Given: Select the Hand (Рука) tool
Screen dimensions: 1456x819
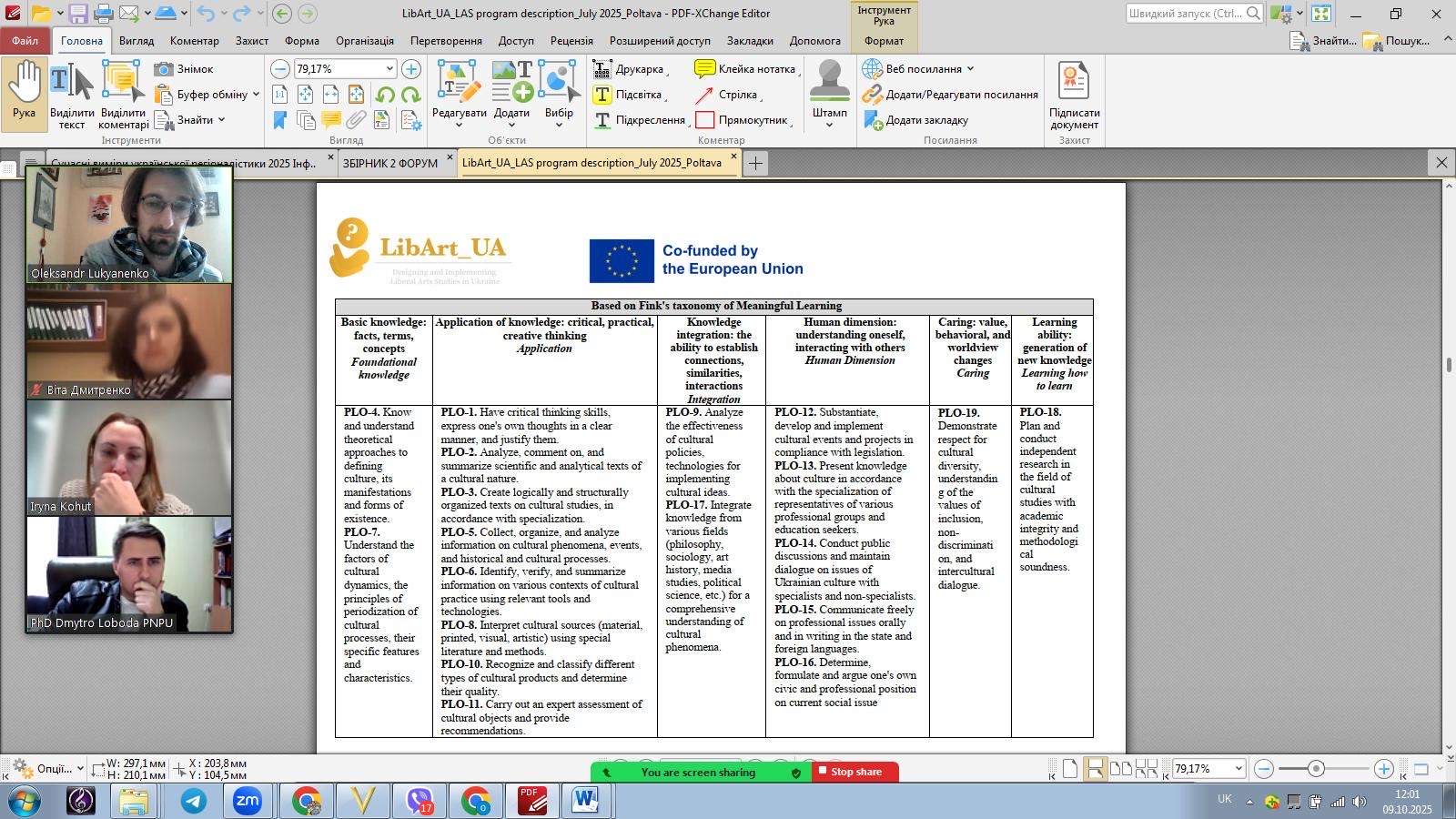Looking at the screenshot, I should point(25,91).
